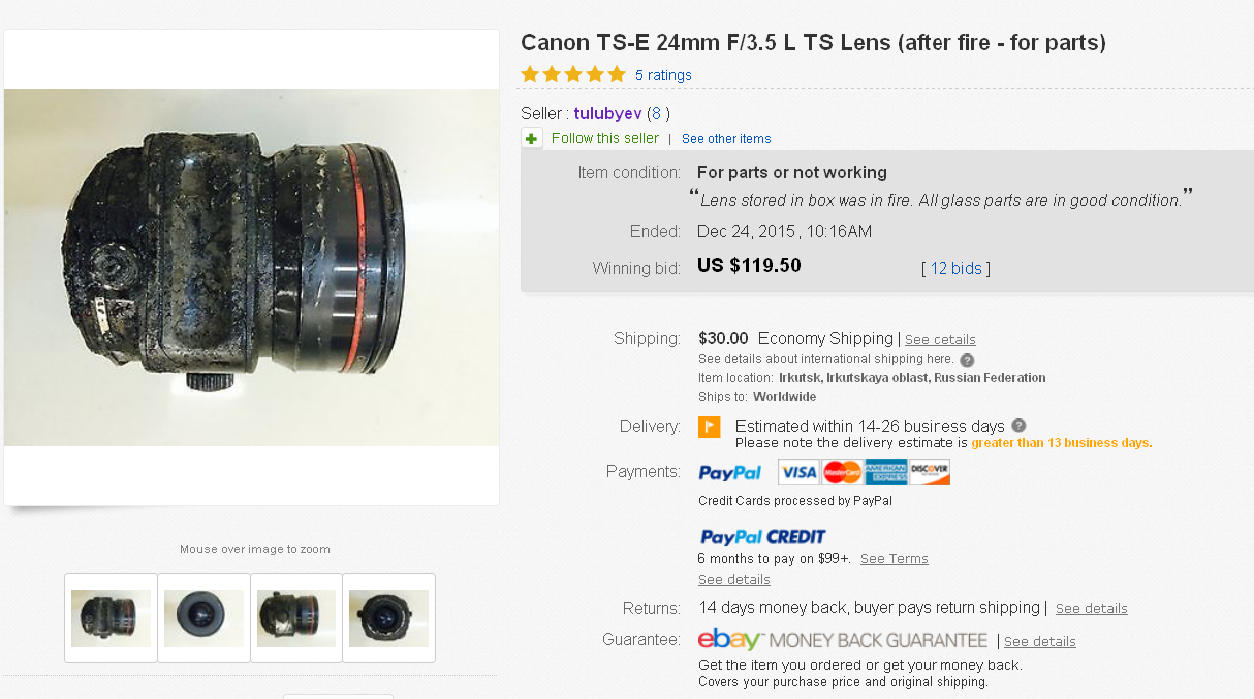This screenshot has width=1254, height=699.
Task: Click the orange fast delivery flag icon
Action: coord(709,427)
